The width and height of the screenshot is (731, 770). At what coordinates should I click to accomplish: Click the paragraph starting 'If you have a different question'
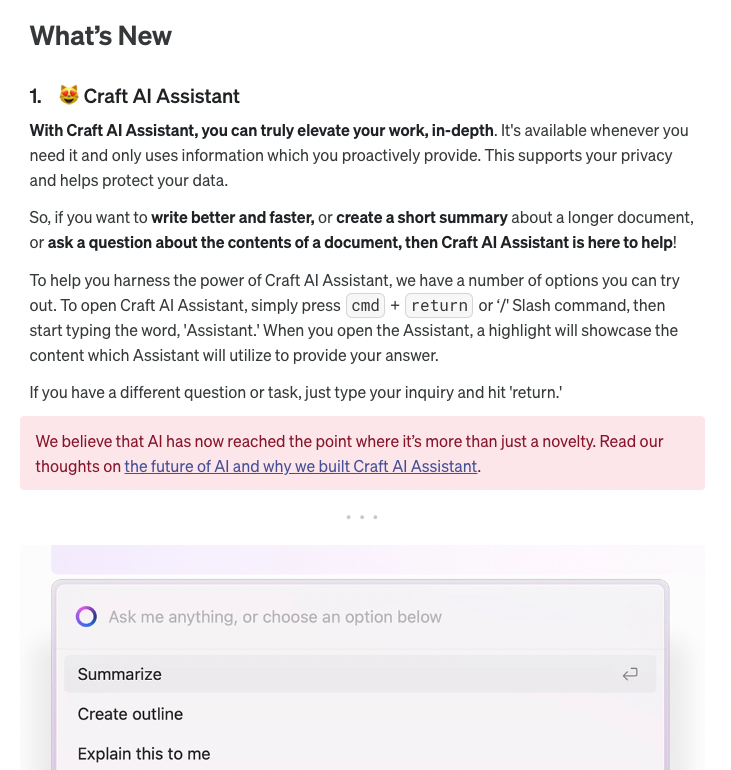click(296, 392)
